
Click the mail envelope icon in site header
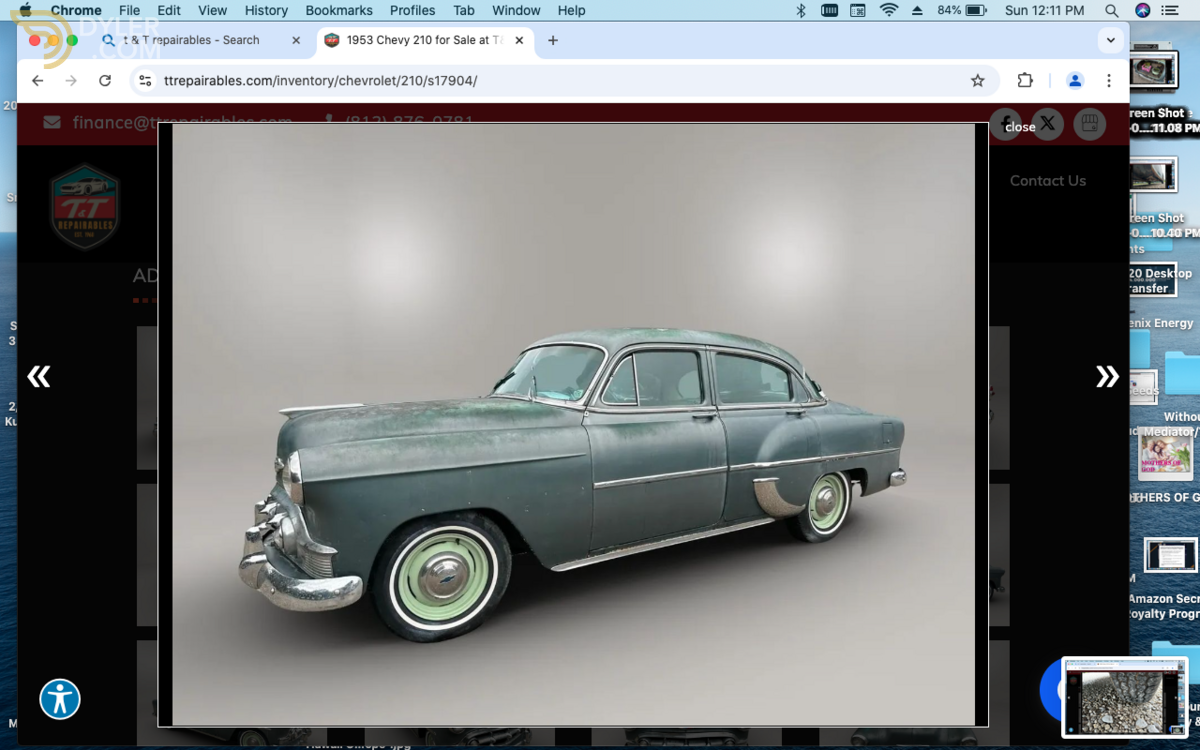52,122
